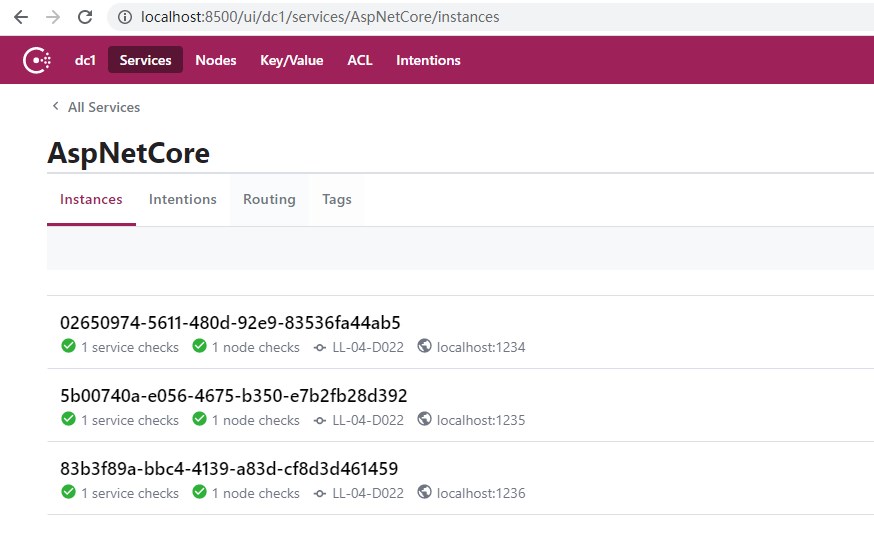874x539 pixels.
Task: Reload the page with refresh icon
Action: coord(85,17)
